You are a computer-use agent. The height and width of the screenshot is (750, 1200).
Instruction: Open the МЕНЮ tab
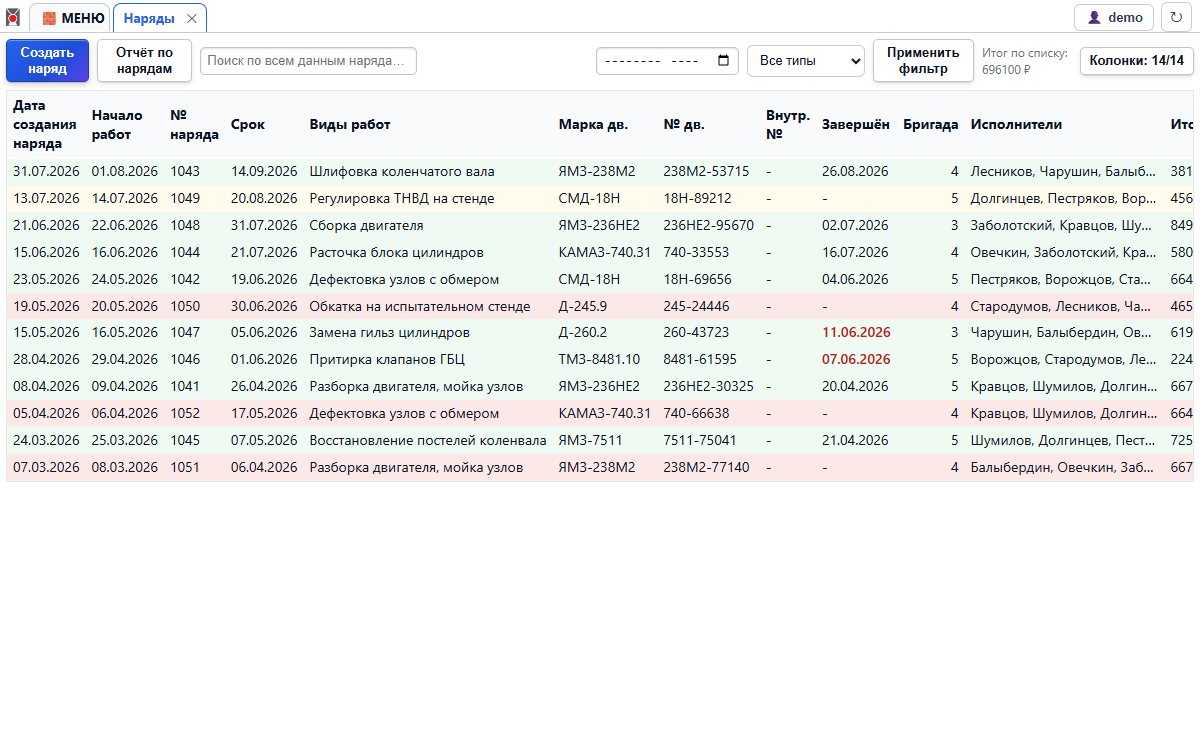(x=70, y=17)
